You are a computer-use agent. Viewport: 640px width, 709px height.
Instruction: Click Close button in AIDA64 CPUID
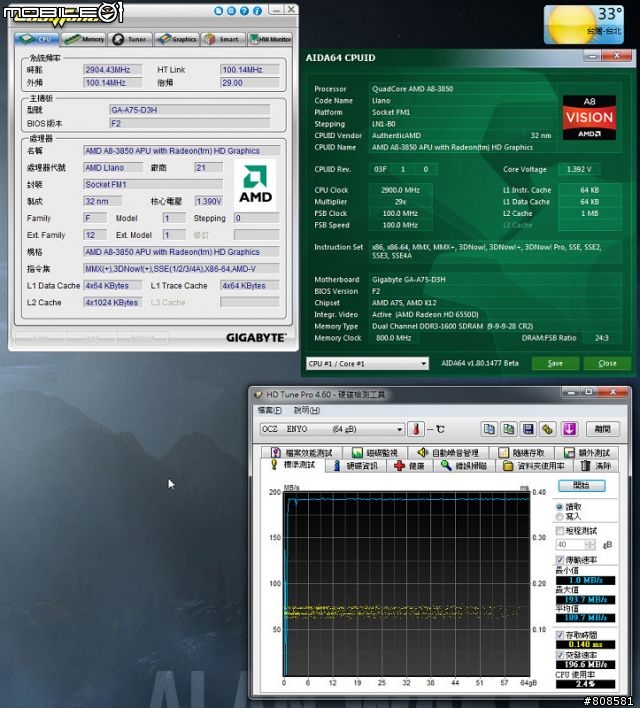[607, 363]
